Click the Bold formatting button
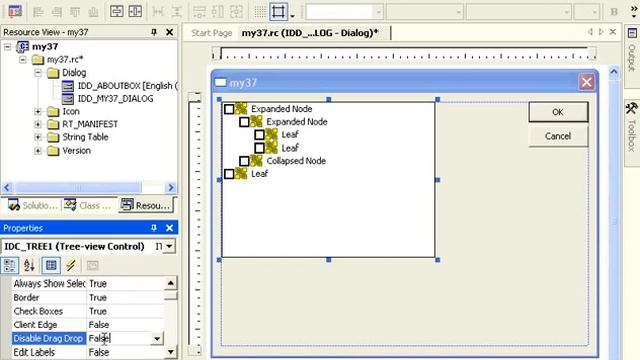 (614, 12)
